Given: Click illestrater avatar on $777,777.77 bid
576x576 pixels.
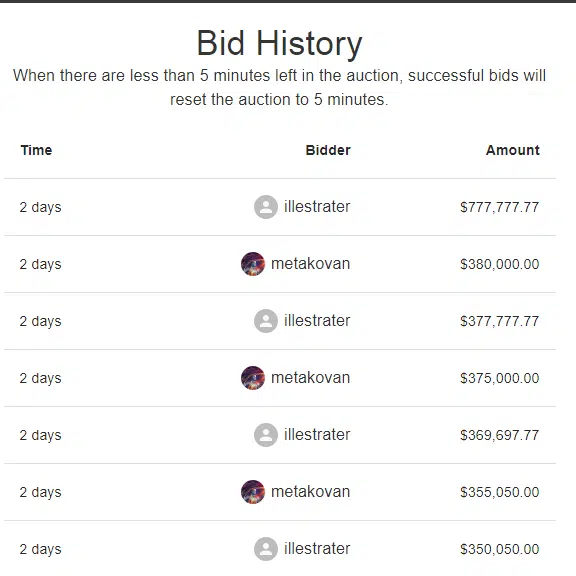Looking at the screenshot, I should pos(266,207).
